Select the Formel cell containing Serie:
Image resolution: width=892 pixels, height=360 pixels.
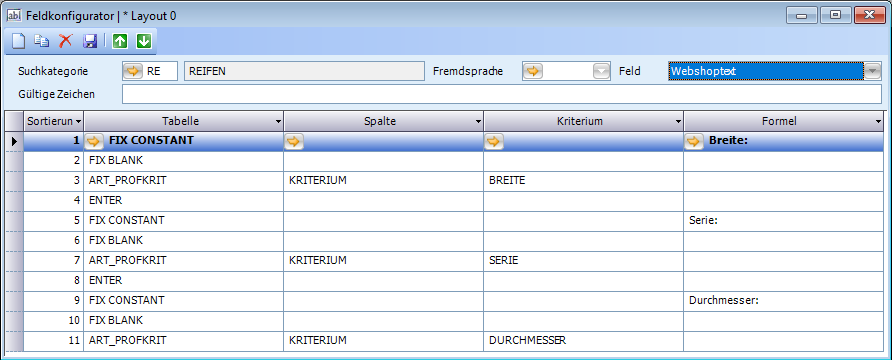click(784, 220)
